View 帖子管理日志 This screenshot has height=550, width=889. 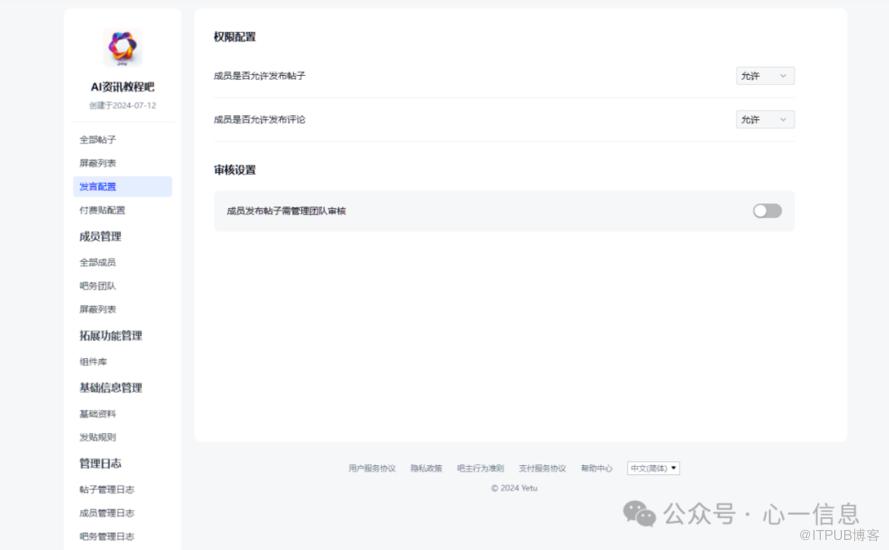click(x=107, y=489)
